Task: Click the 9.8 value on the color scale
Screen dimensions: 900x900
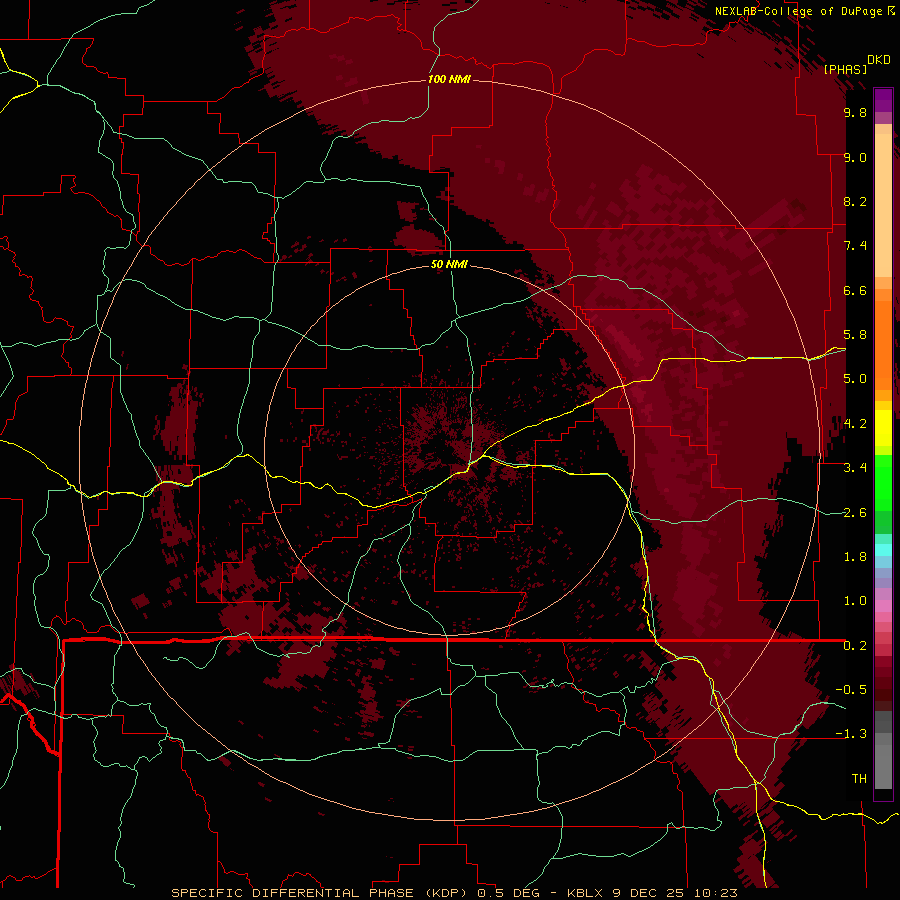Action: pyautogui.click(x=855, y=112)
